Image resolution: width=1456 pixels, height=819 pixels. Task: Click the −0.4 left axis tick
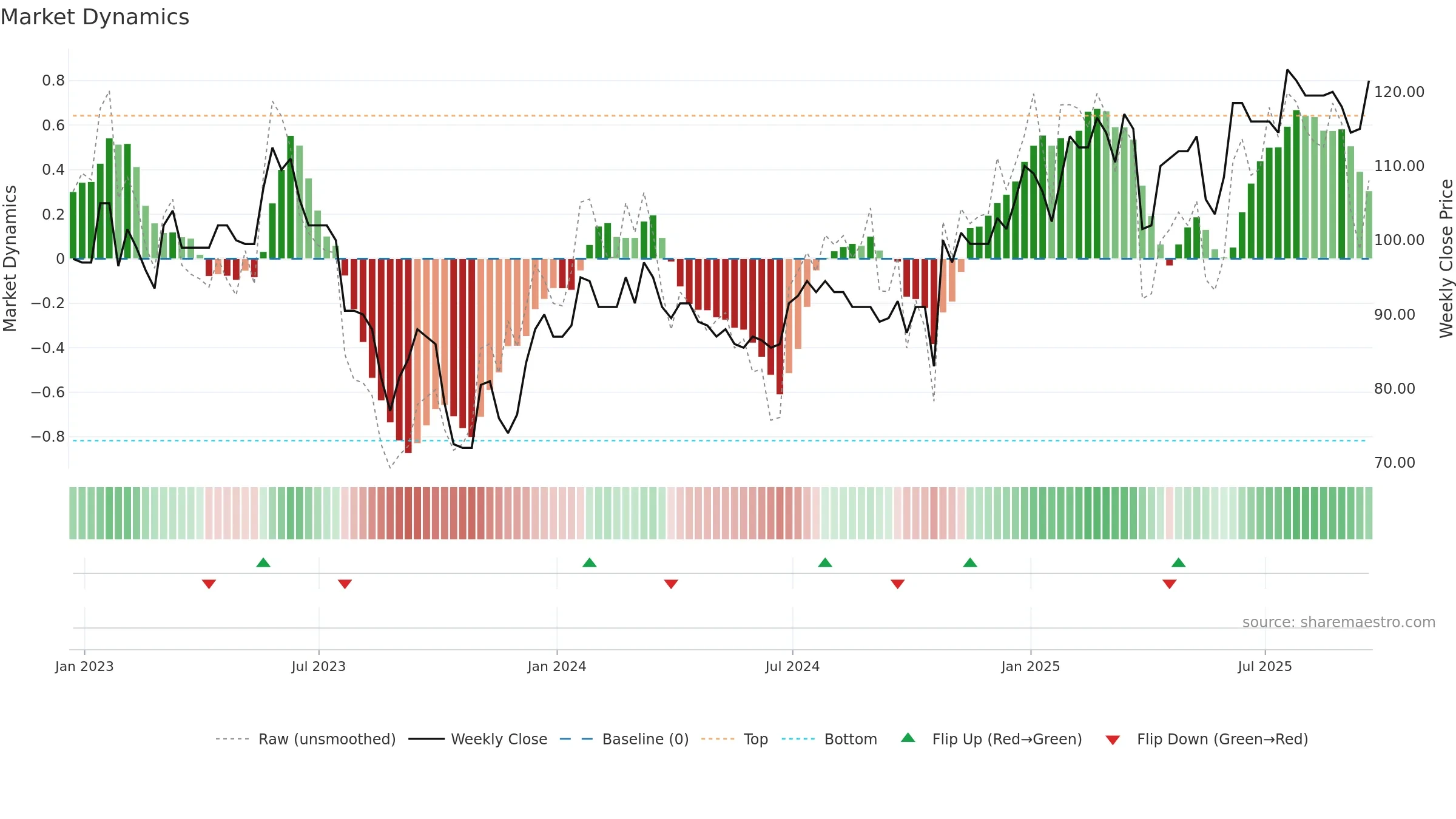(48, 348)
